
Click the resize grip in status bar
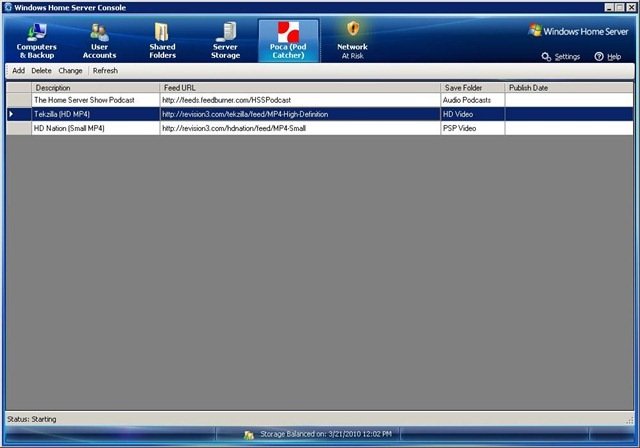[x=630, y=420]
